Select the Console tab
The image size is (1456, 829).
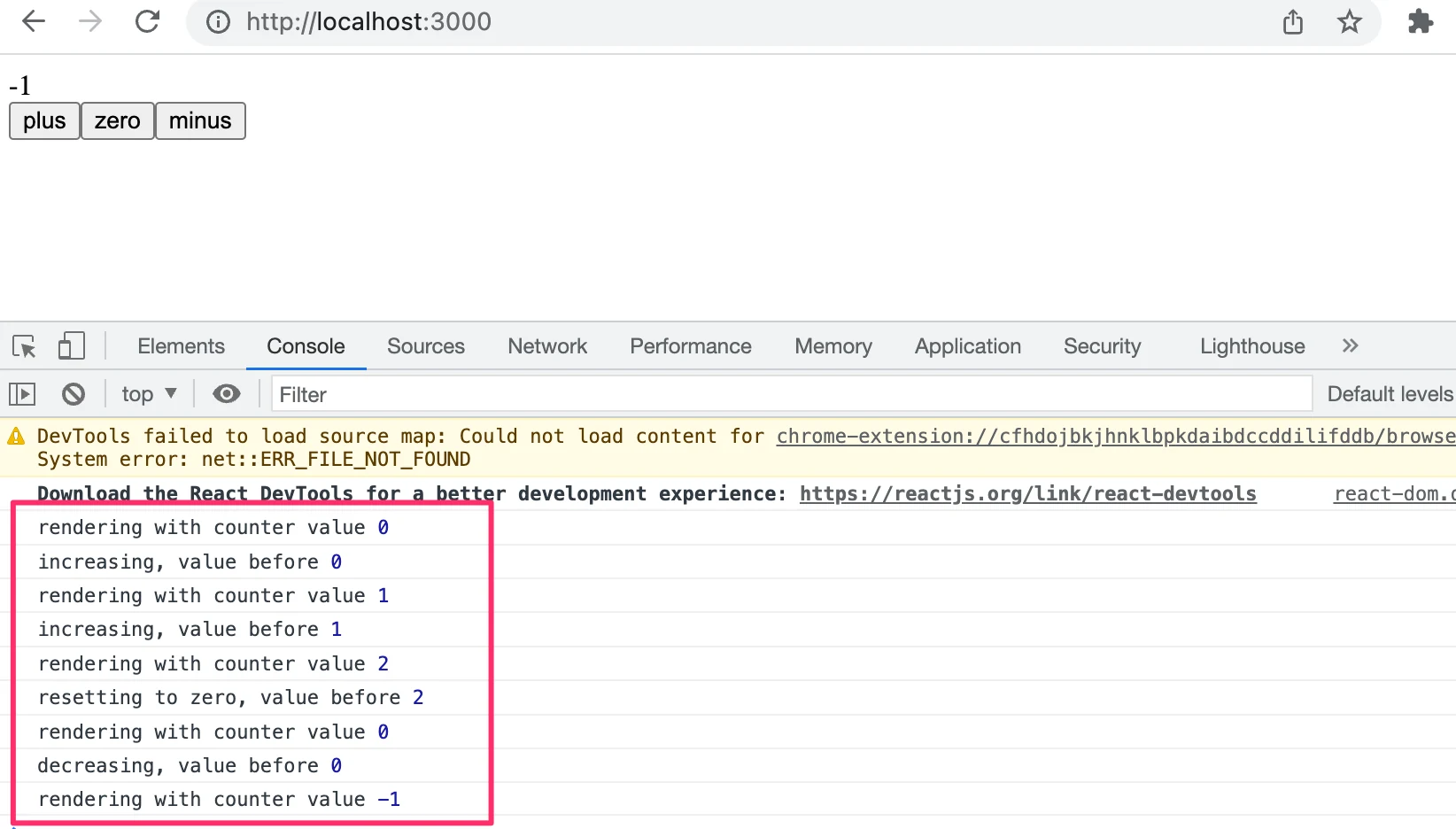pos(306,346)
